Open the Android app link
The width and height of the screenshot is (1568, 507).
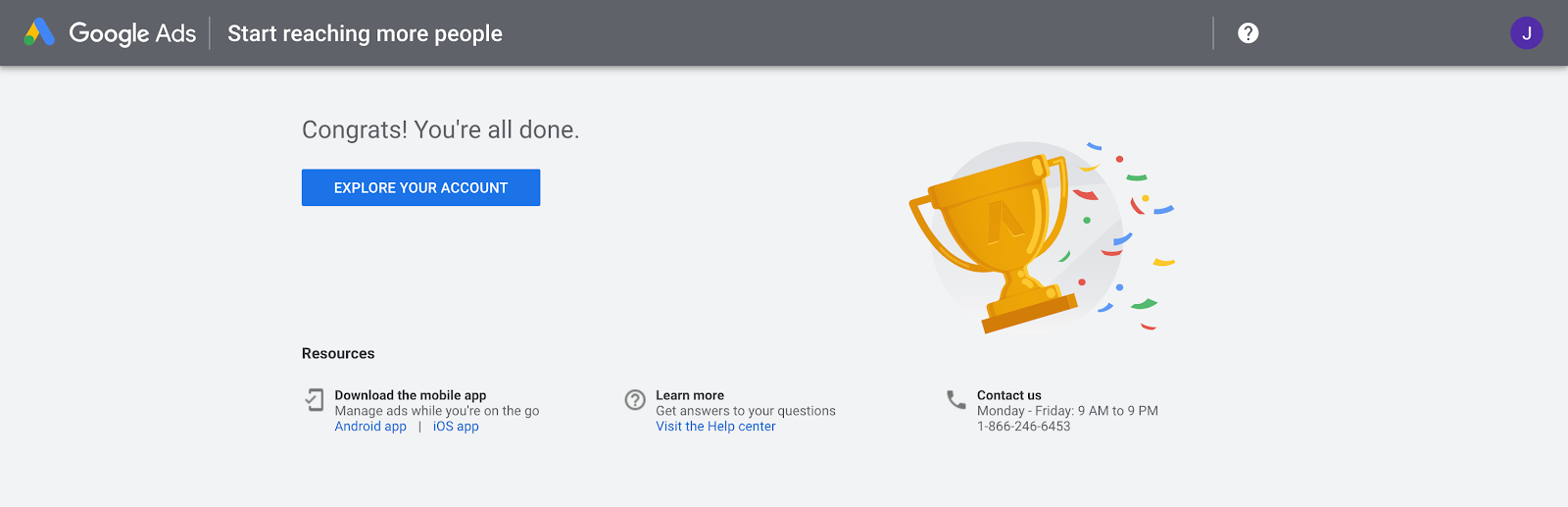click(x=370, y=427)
